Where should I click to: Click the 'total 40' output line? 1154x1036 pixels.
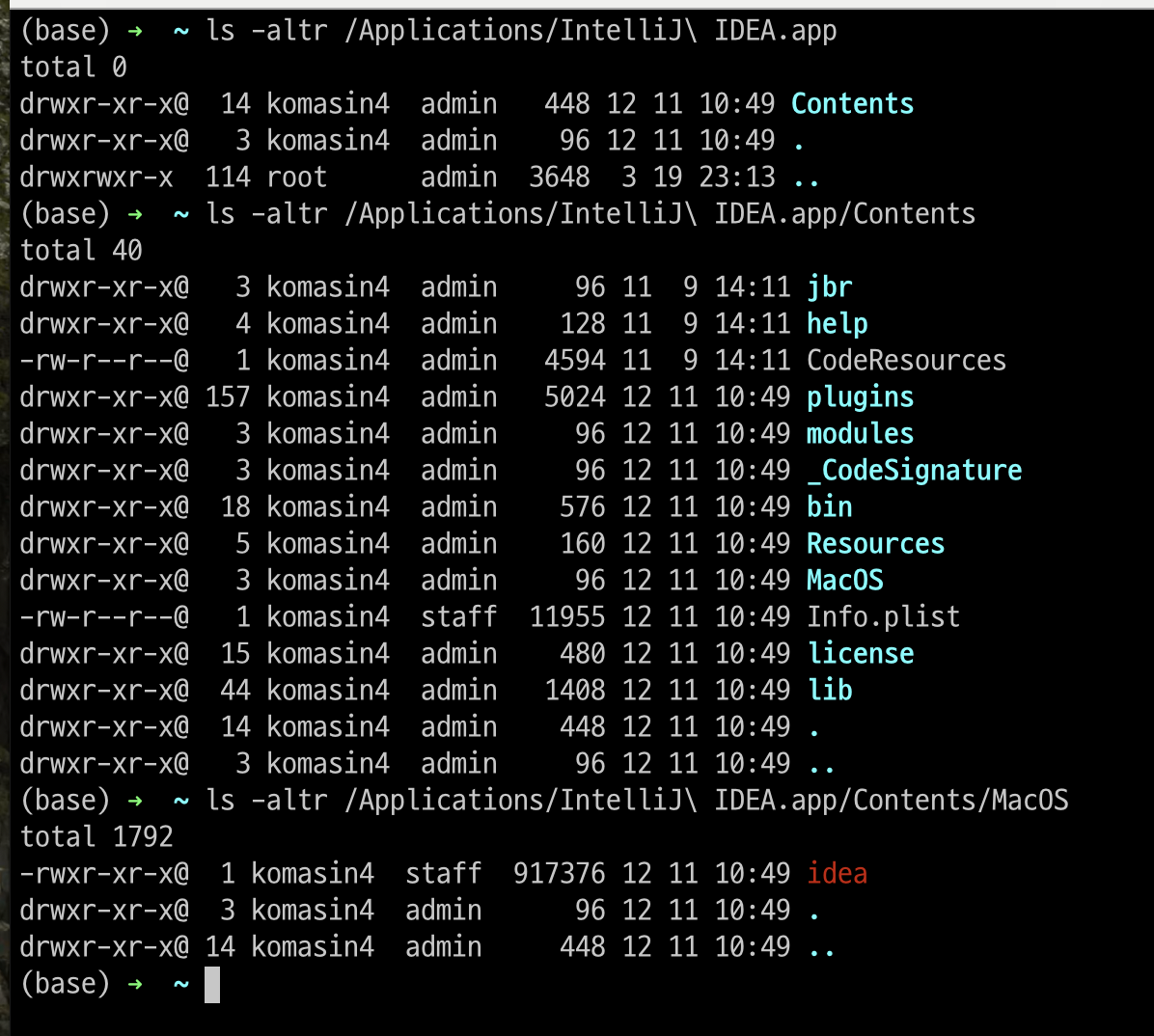tap(81, 250)
